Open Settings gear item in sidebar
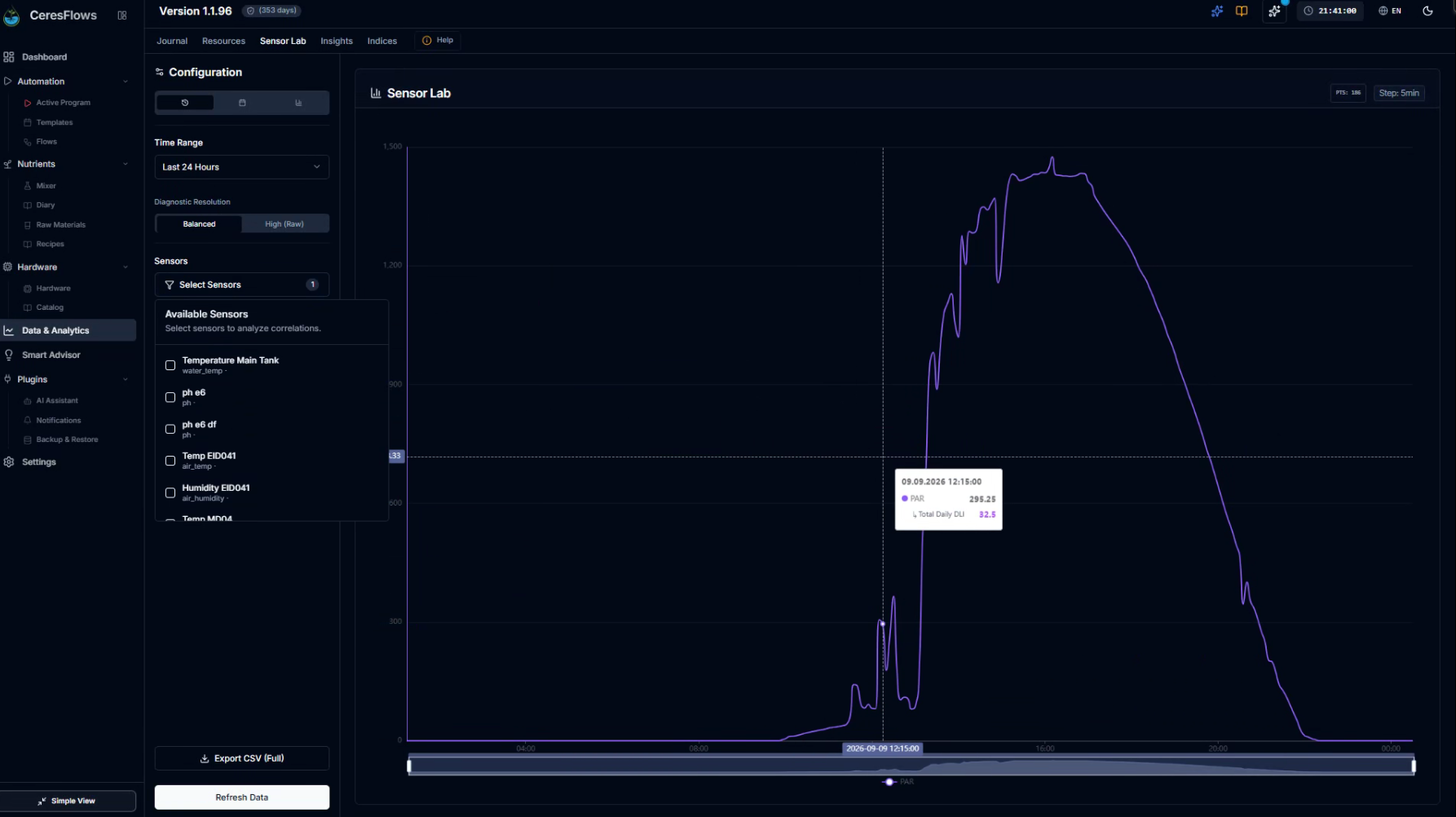 [68, 461]
